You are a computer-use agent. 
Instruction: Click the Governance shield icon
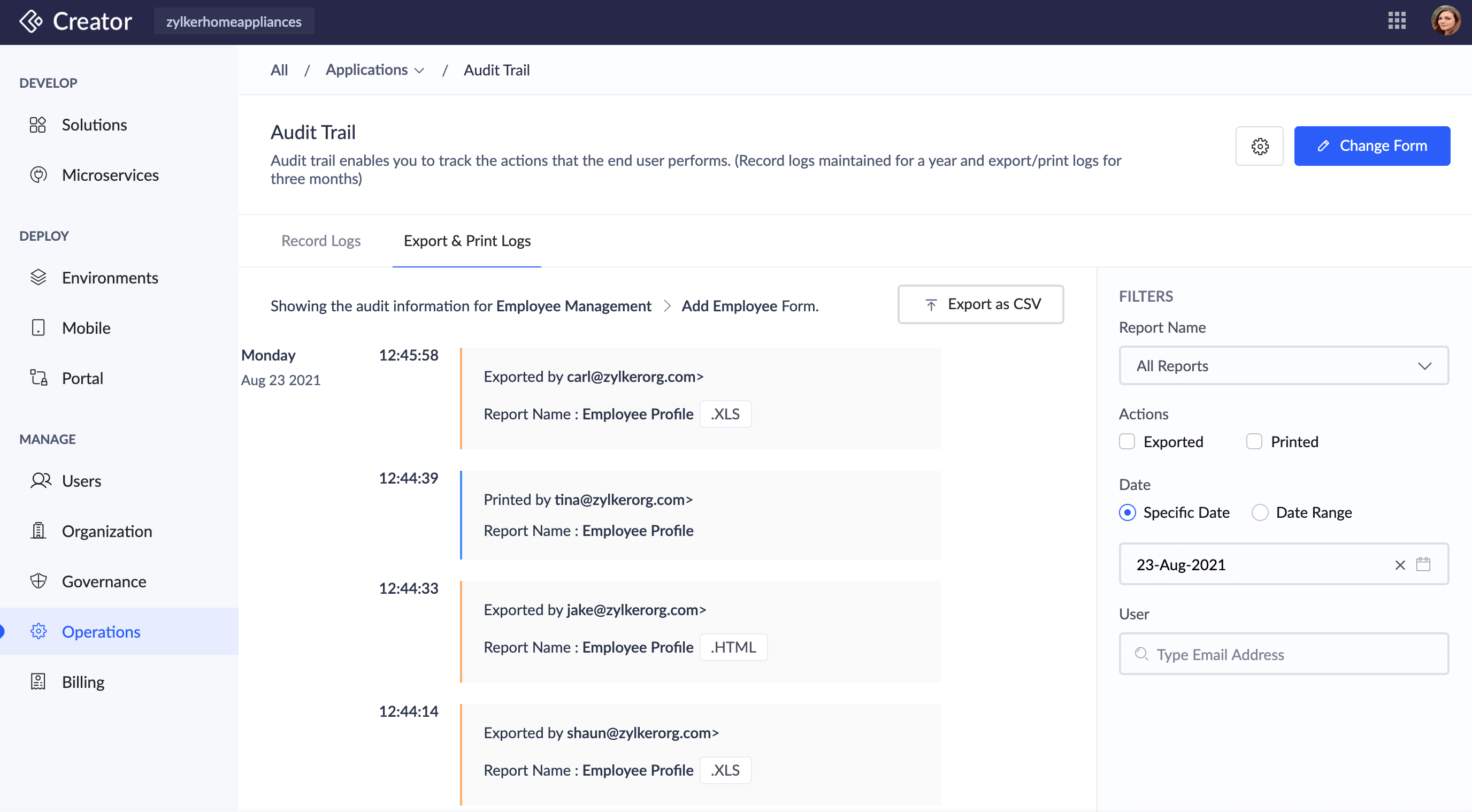(38, 581)
